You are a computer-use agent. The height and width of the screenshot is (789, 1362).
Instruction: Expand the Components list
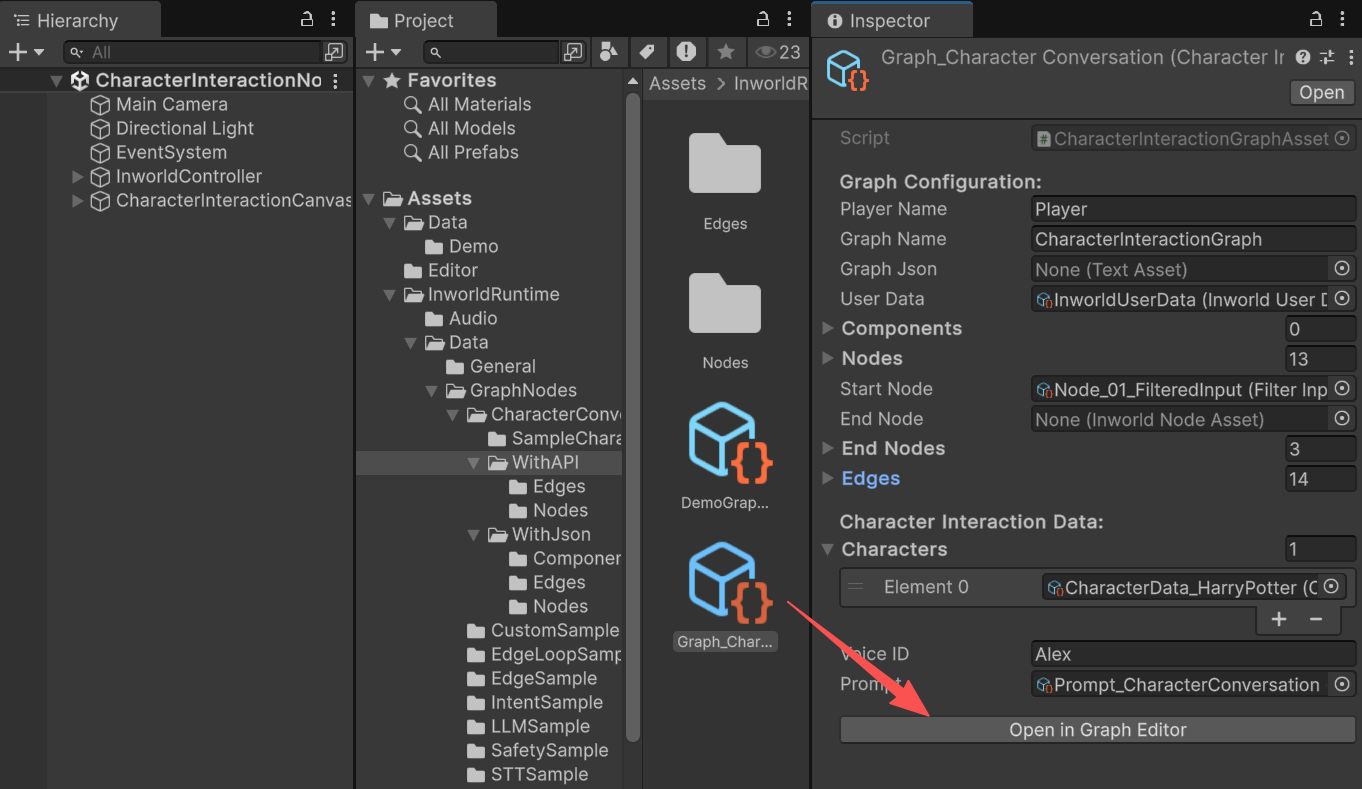[x=828, y=328]
